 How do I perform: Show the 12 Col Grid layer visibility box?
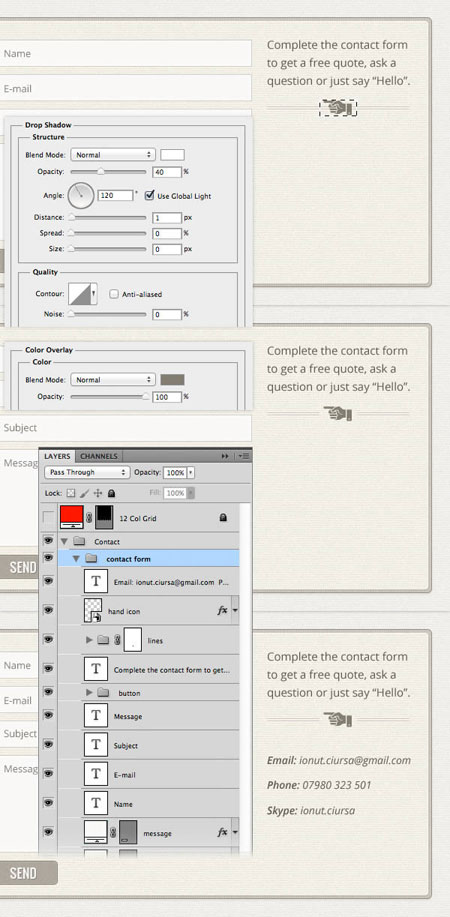(49, 518)
